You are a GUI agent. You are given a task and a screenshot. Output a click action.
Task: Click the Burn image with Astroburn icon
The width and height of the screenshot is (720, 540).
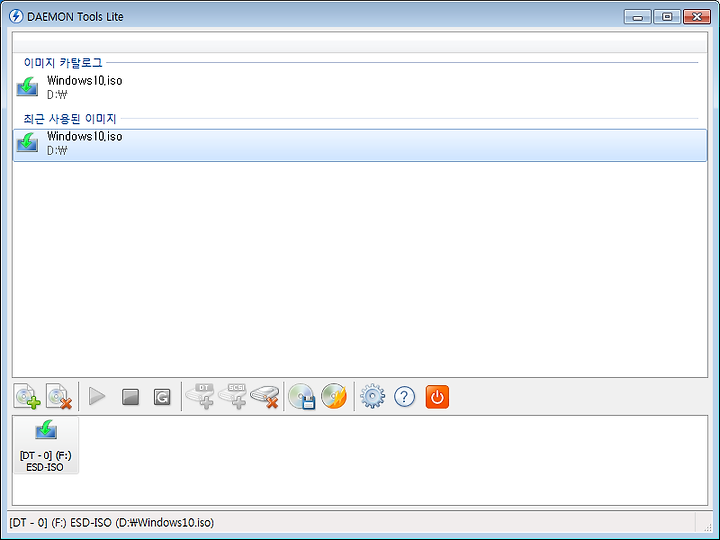(x=334, y=396)
